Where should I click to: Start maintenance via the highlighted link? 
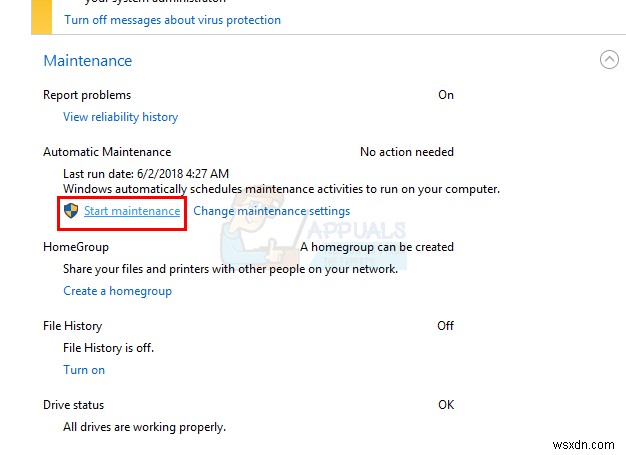click(132, 211)
